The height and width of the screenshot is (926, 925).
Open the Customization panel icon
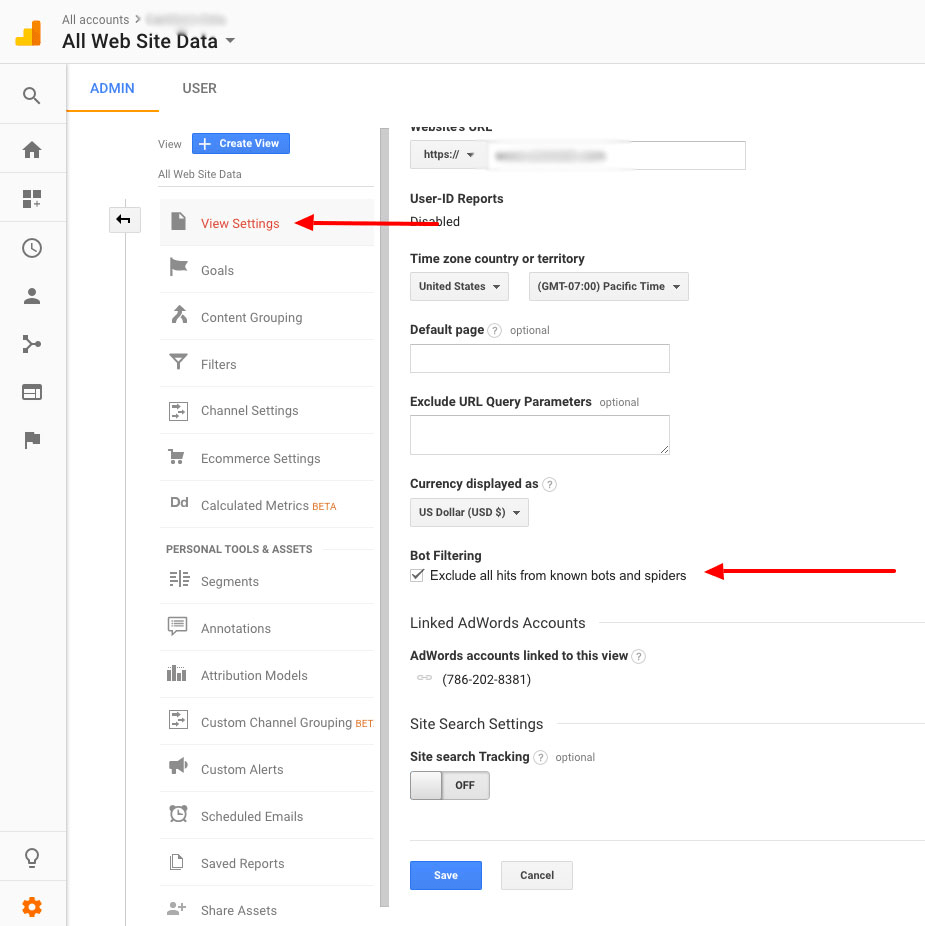[x=33, y=198]
